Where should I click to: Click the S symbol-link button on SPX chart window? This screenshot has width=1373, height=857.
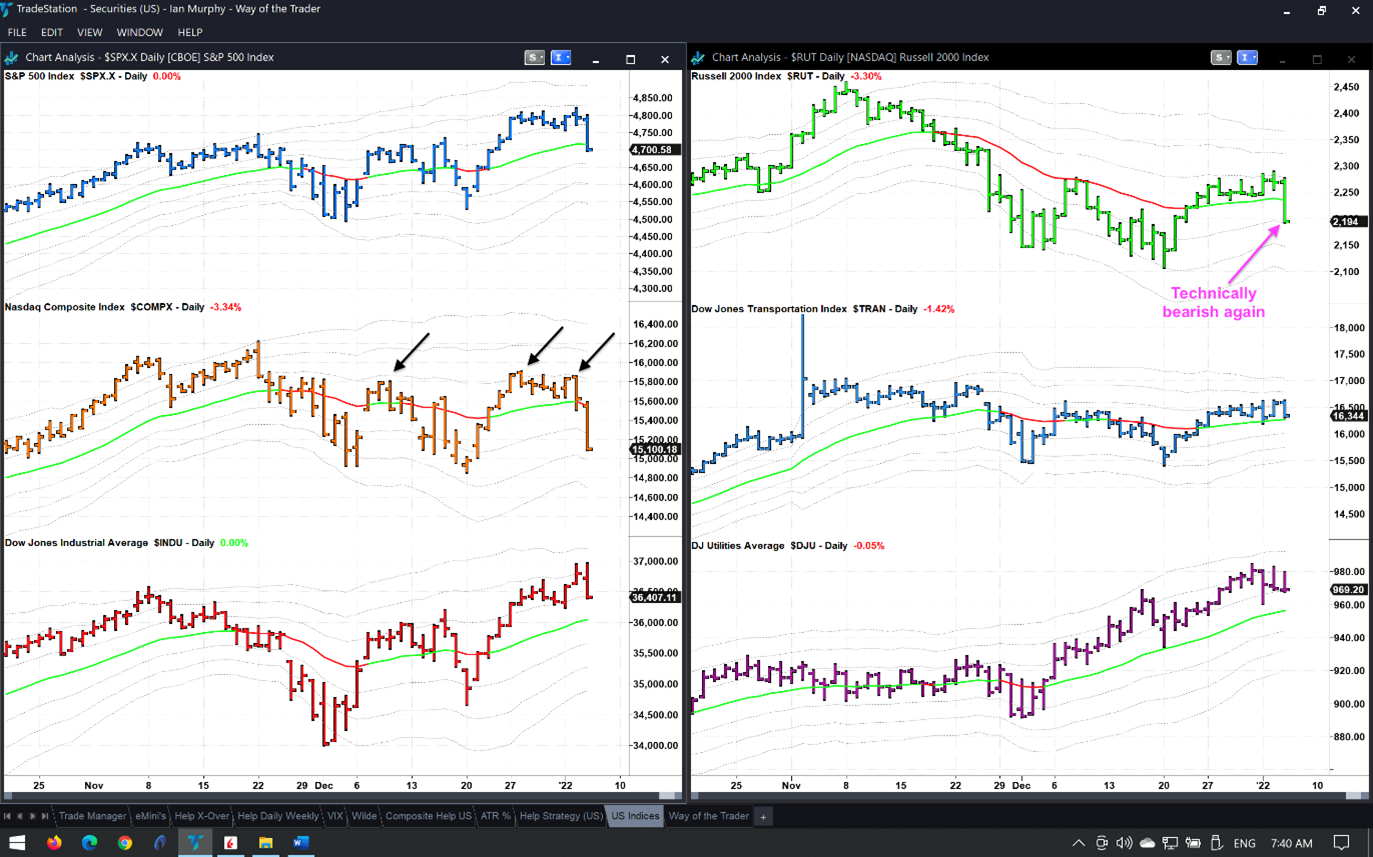[x=536, y=58]
